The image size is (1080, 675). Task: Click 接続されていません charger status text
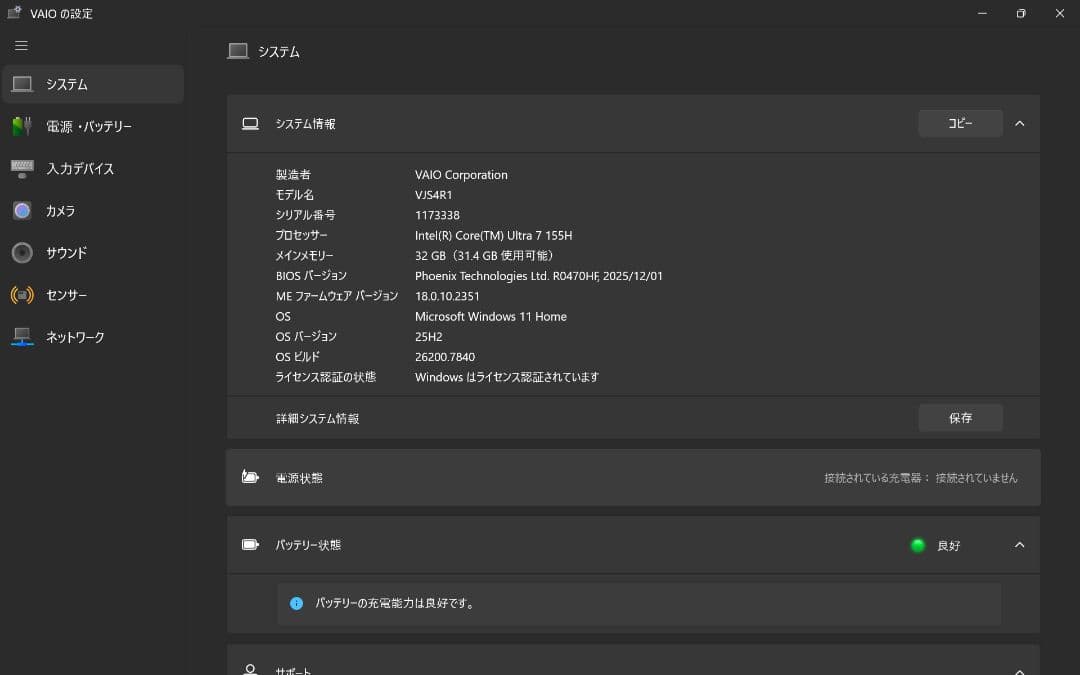(x=976, y=478)
